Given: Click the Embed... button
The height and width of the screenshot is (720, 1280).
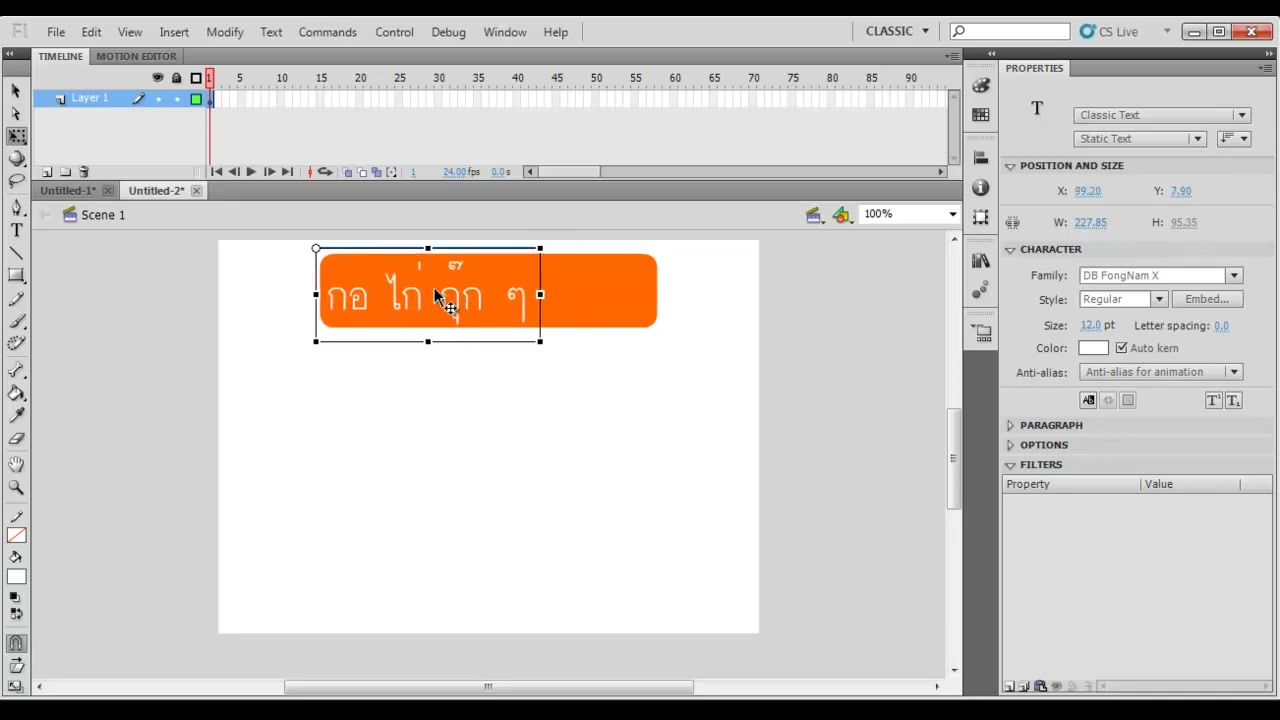Looking at the screenshot, I should coord(1207,299).
